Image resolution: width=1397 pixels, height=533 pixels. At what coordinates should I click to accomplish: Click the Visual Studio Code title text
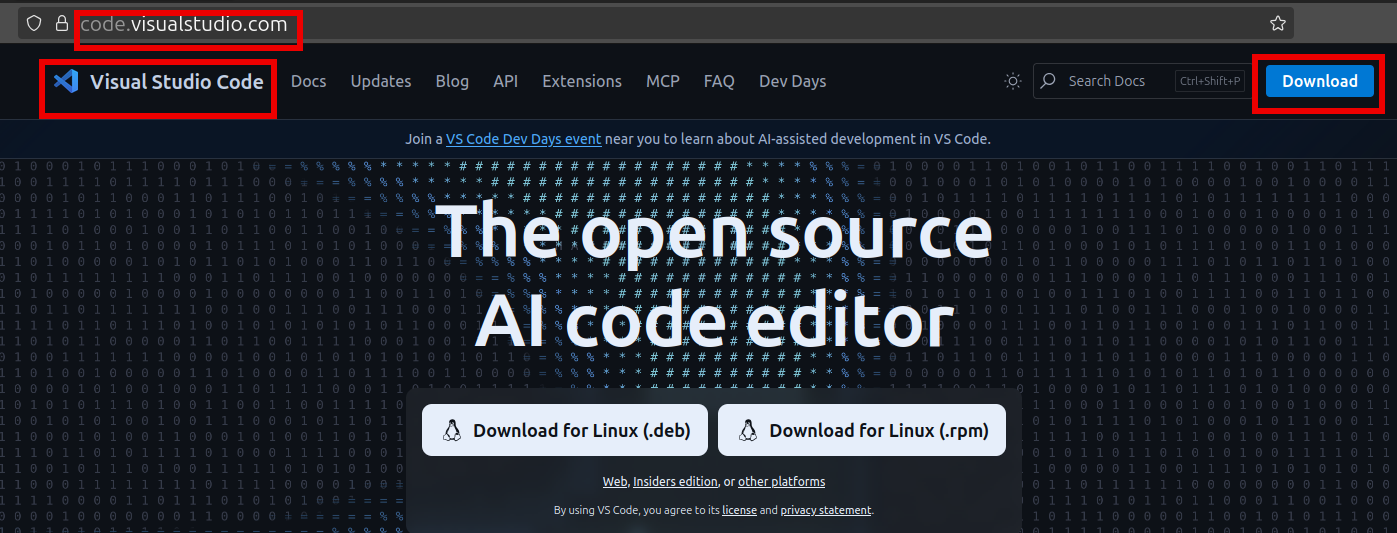click(x=177, y=82)
